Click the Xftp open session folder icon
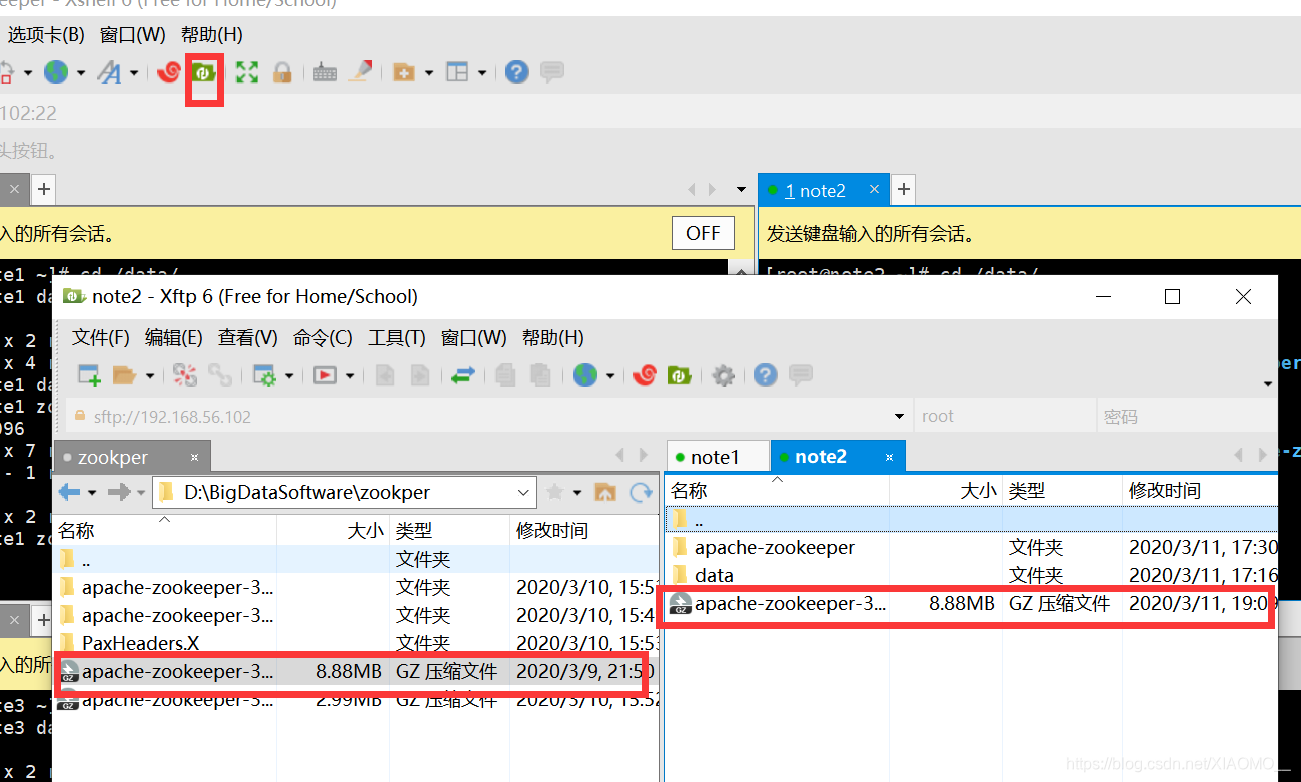1301x782 pixels. point(124,375)
